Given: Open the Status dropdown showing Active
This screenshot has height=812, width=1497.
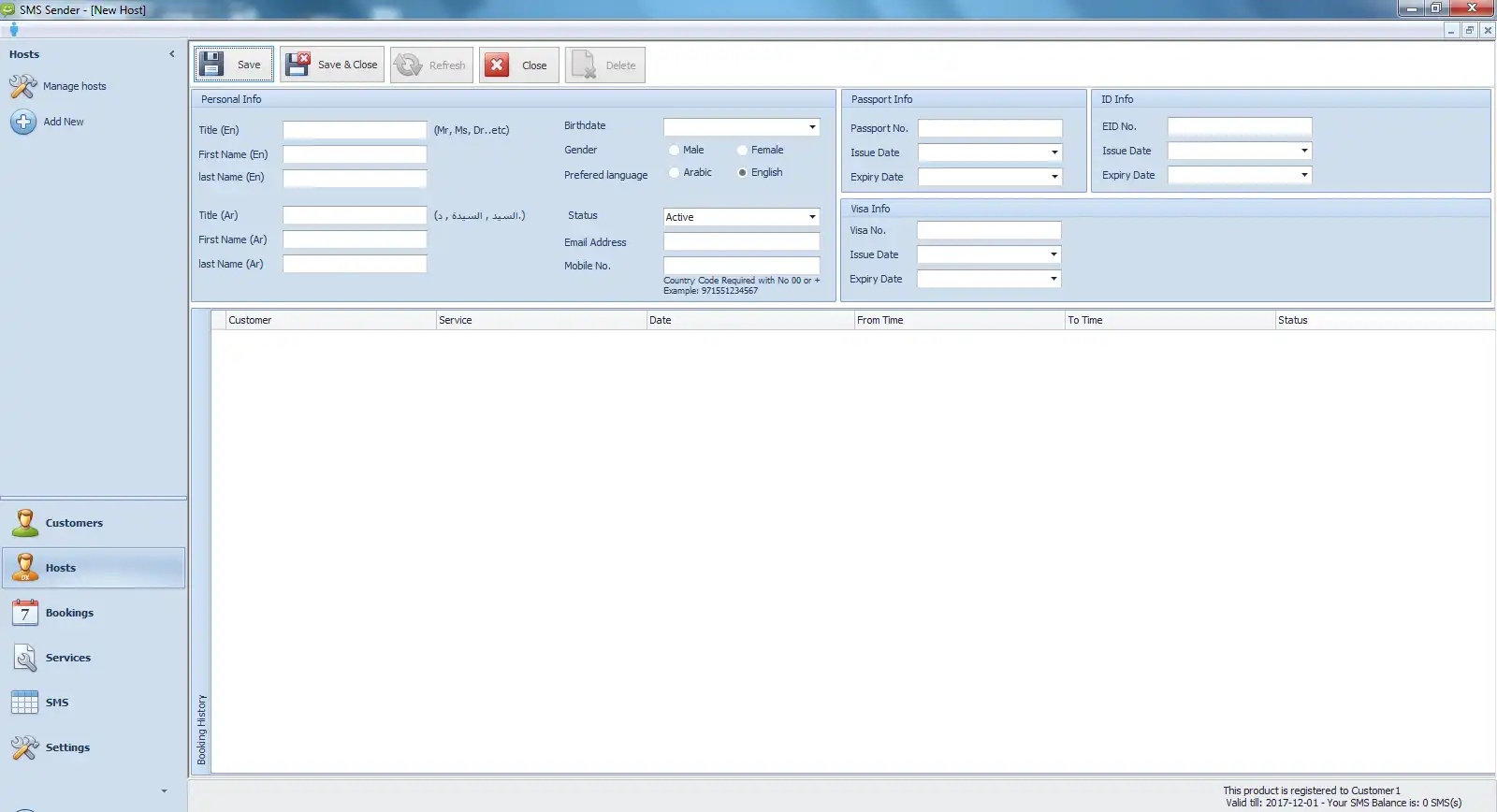Looking at the screenshot, I should pos(812,217).
